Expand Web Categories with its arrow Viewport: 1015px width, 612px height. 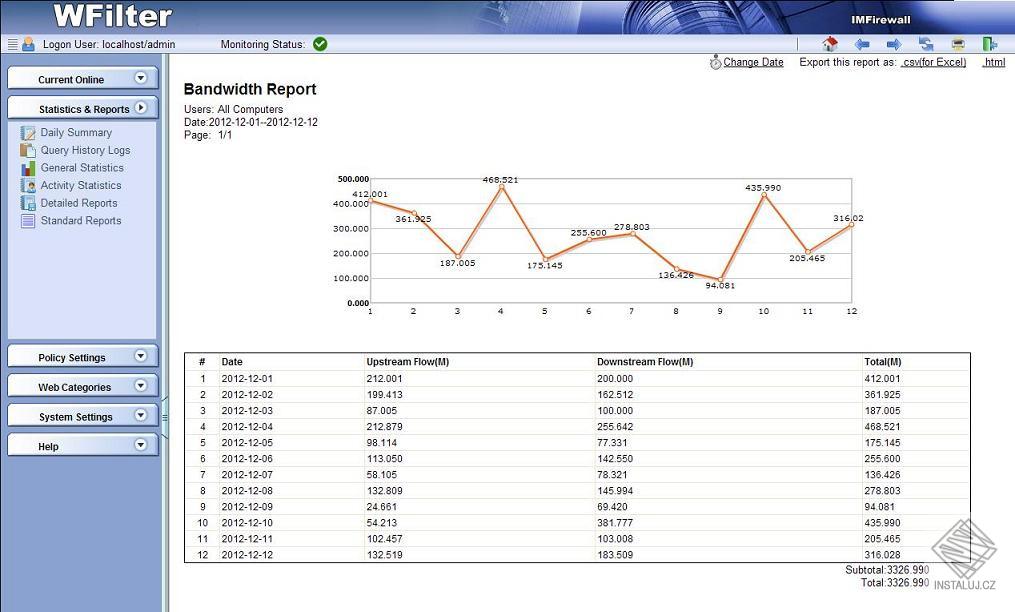[x=140, y=386]
